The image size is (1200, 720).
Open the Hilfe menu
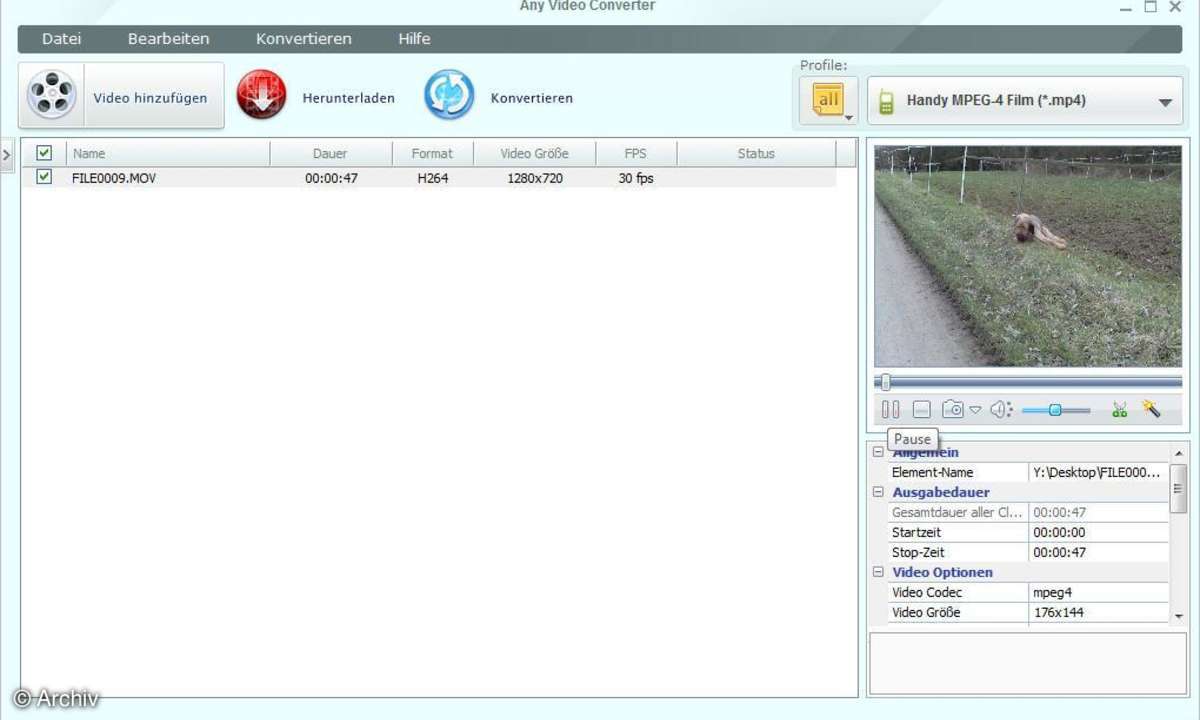414,39
